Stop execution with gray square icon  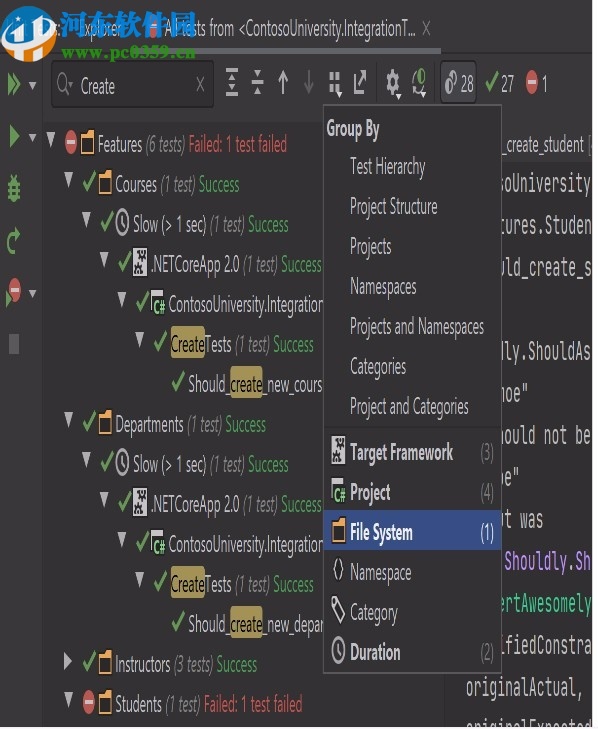(14, 345)
